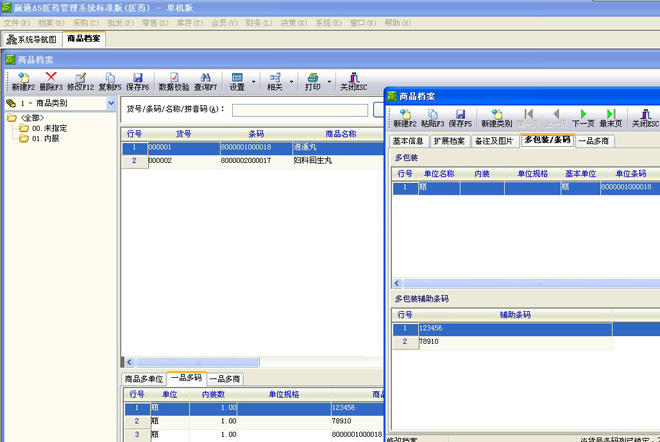Select <全部> folder in category tree

[32, 118]
